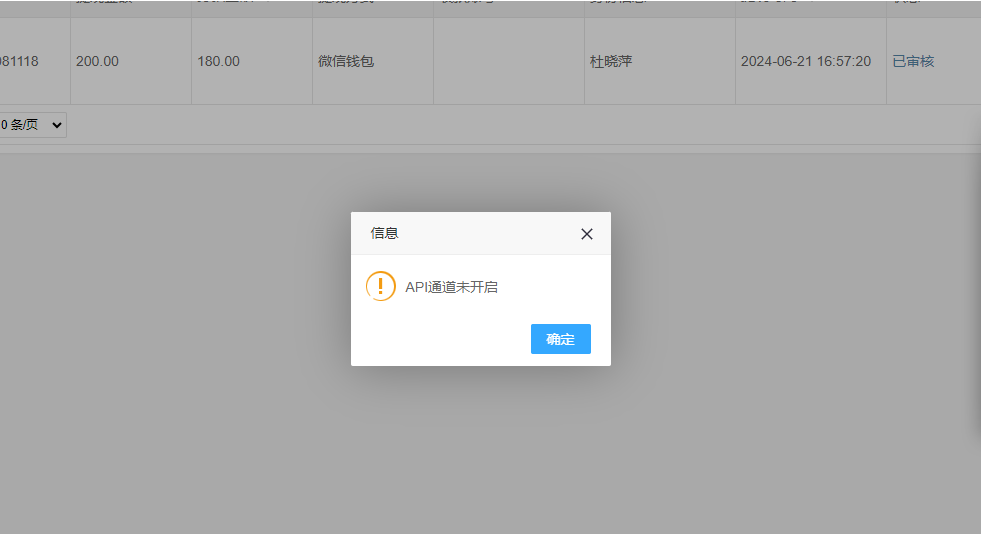Click the 2024-06-21 16:57:20 timestamp cell

[805, 61]
